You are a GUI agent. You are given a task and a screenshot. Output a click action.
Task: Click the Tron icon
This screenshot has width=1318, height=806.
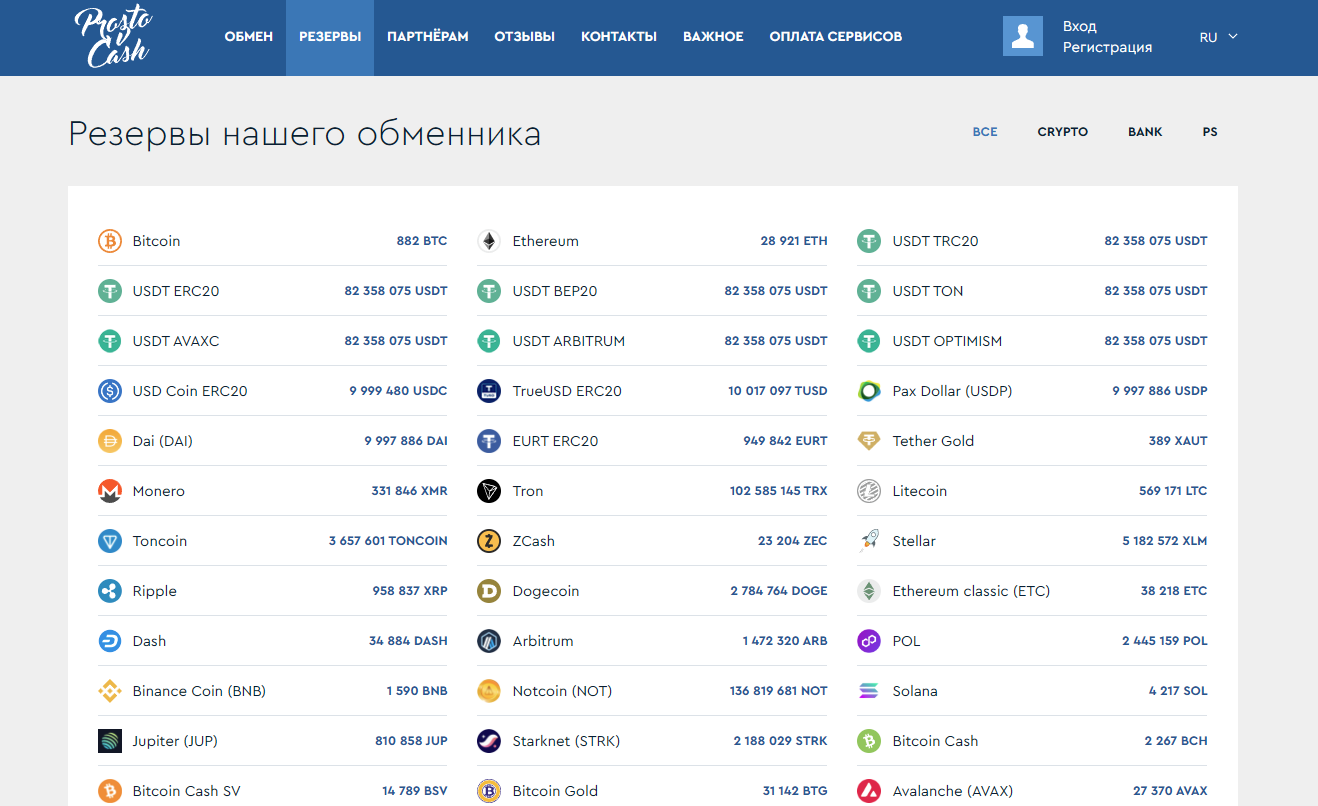[489, 491]
